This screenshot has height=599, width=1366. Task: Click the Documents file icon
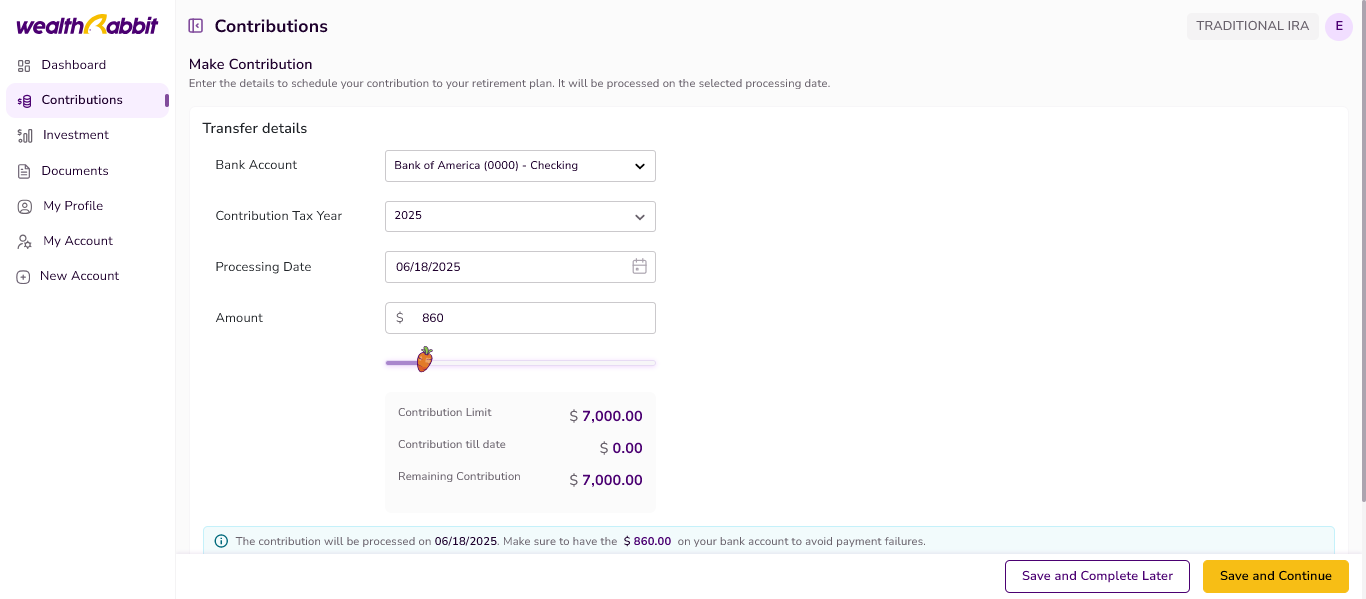coord(24,171)
